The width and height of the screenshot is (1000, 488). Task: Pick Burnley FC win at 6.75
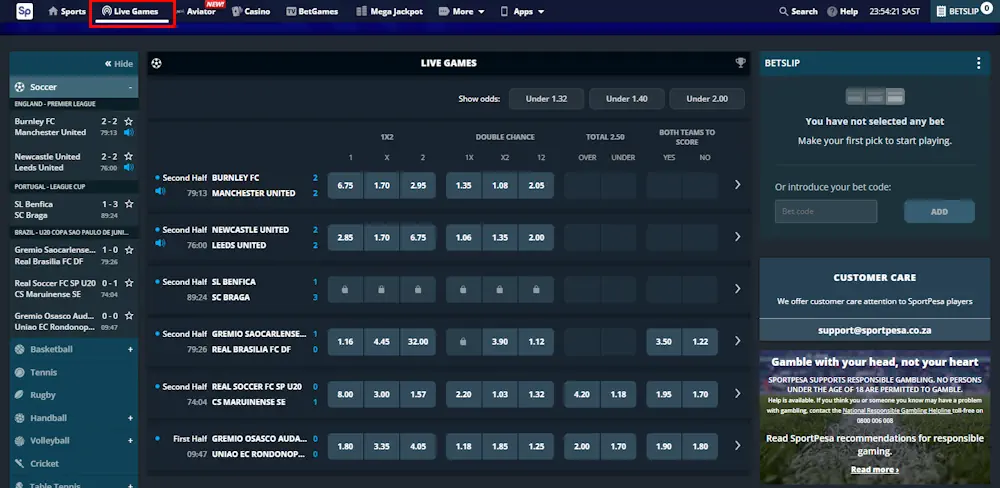[345, 186]
